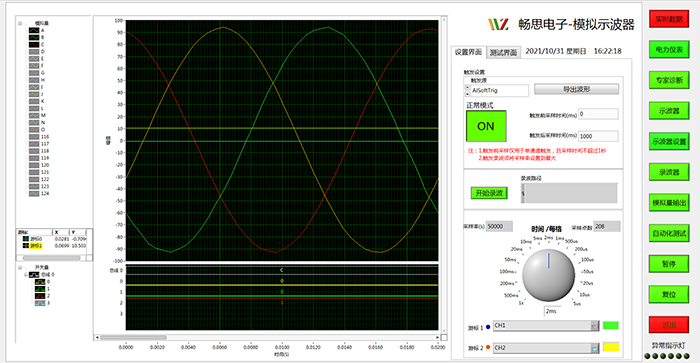Click the 导出波形 export button
The image size is (700, 363).
(576, 89)
